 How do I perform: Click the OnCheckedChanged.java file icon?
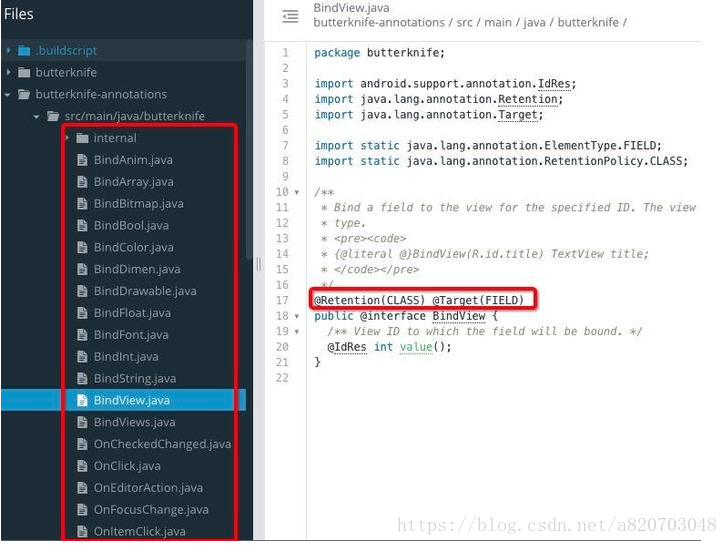point(82,444)
